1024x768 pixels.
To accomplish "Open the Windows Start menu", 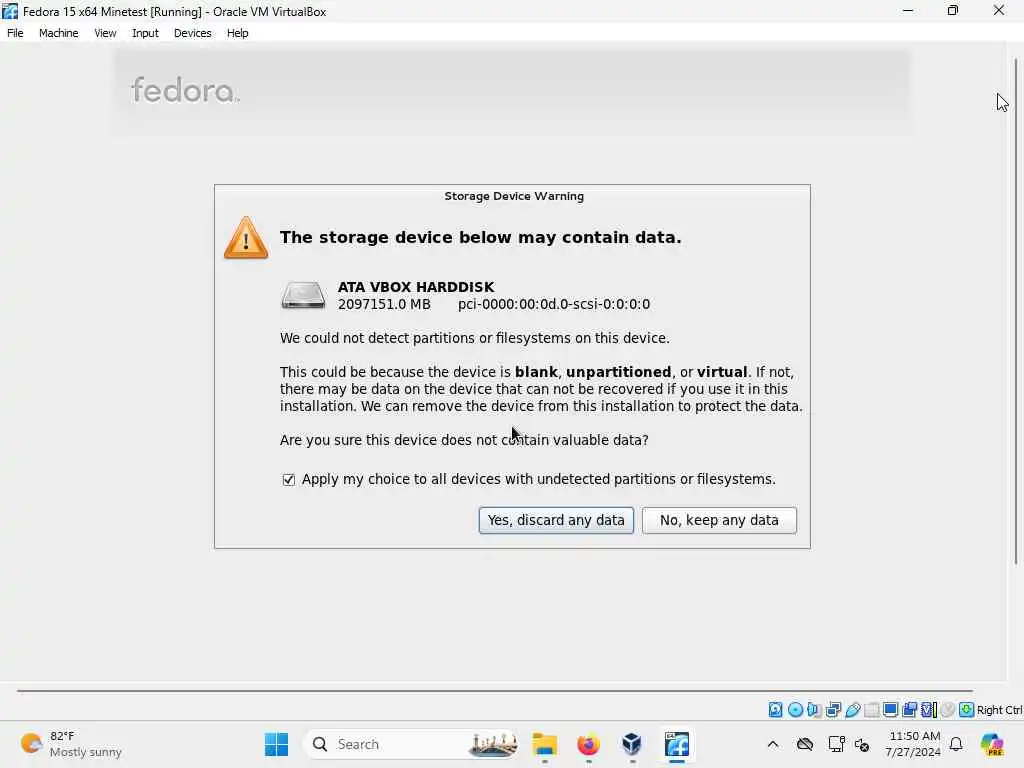I will coord(276,744).
